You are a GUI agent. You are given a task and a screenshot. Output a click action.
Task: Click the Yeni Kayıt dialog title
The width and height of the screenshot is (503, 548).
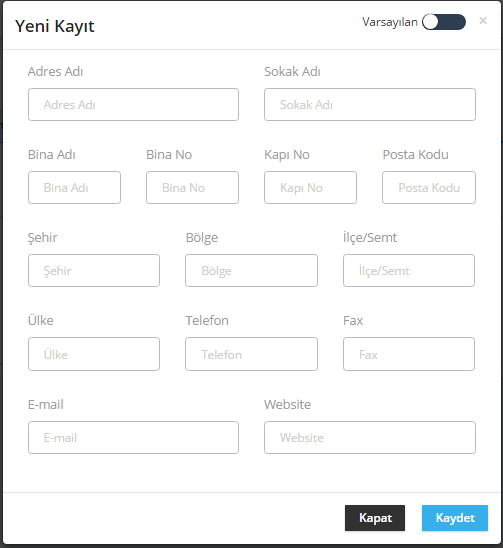[55, 26]
